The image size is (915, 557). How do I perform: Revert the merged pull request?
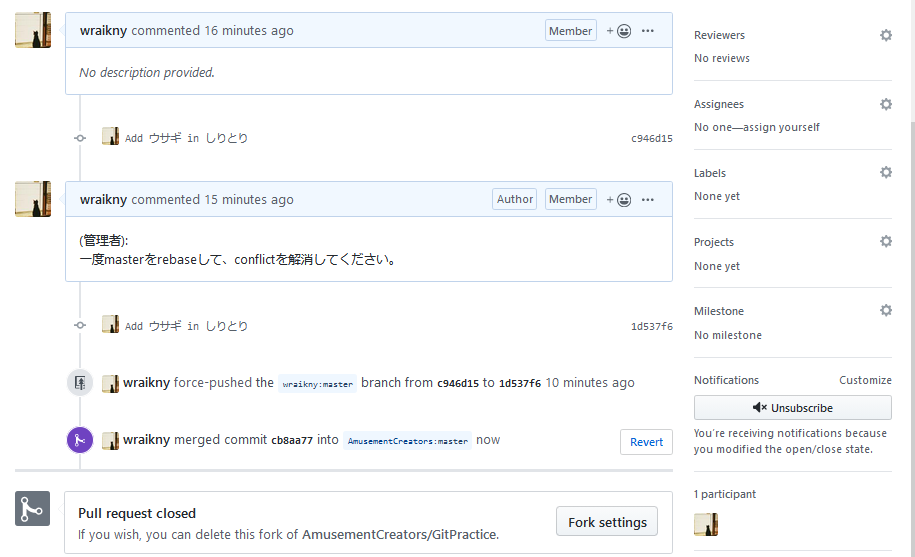click(x=646, y=442)
